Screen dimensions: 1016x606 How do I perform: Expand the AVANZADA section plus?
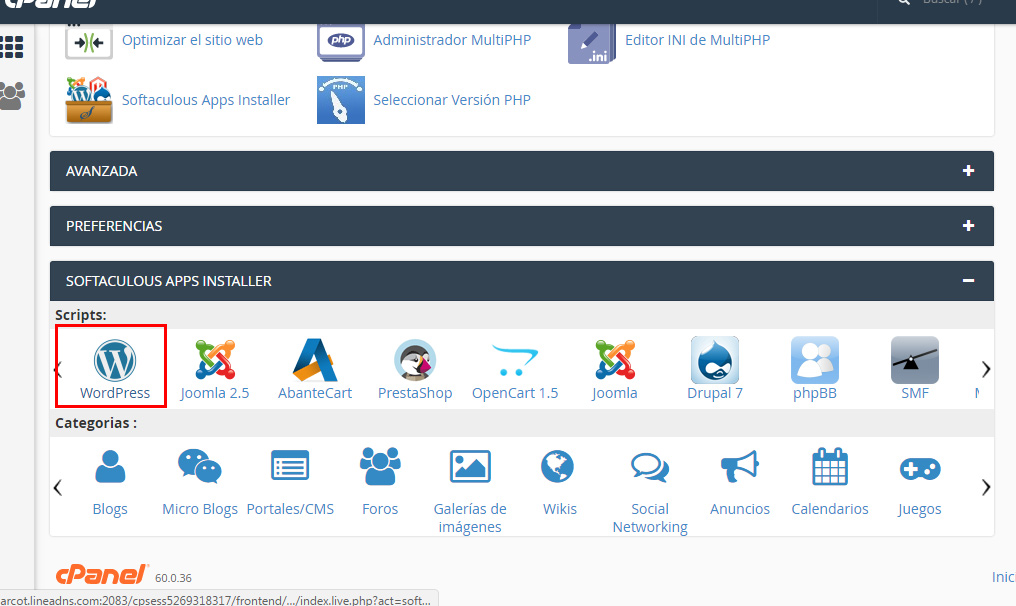coord(969,170)
